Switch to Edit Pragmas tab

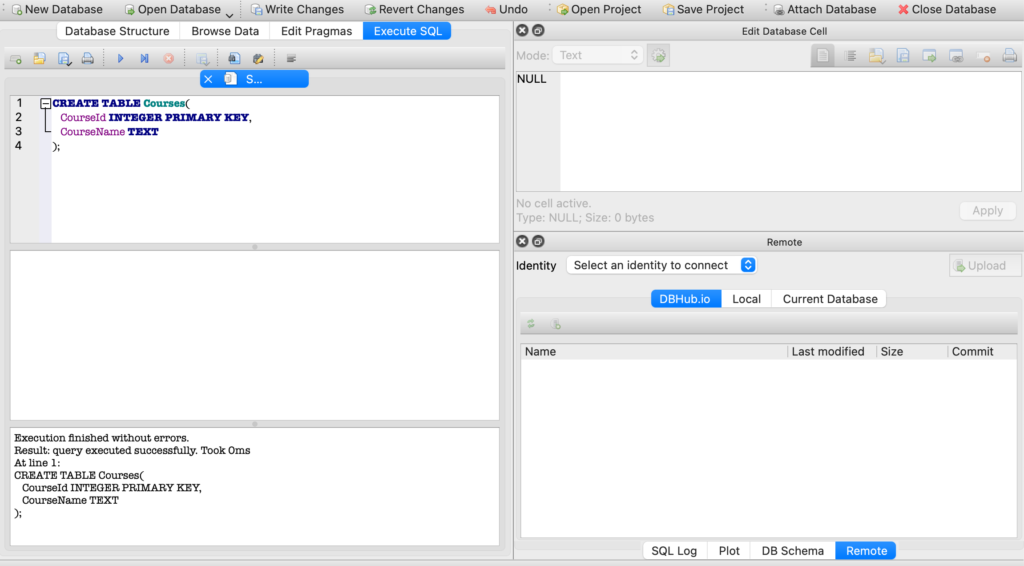pos(316,31)
